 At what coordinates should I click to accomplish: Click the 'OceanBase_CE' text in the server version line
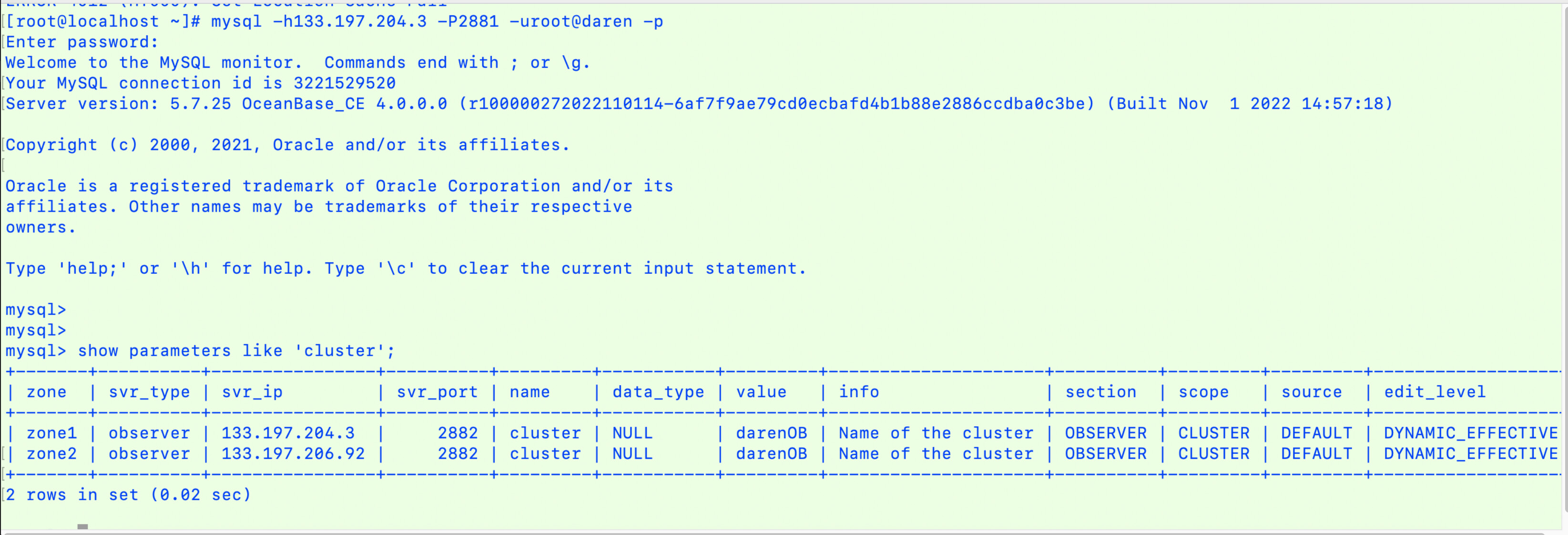(x=303, y=104)
